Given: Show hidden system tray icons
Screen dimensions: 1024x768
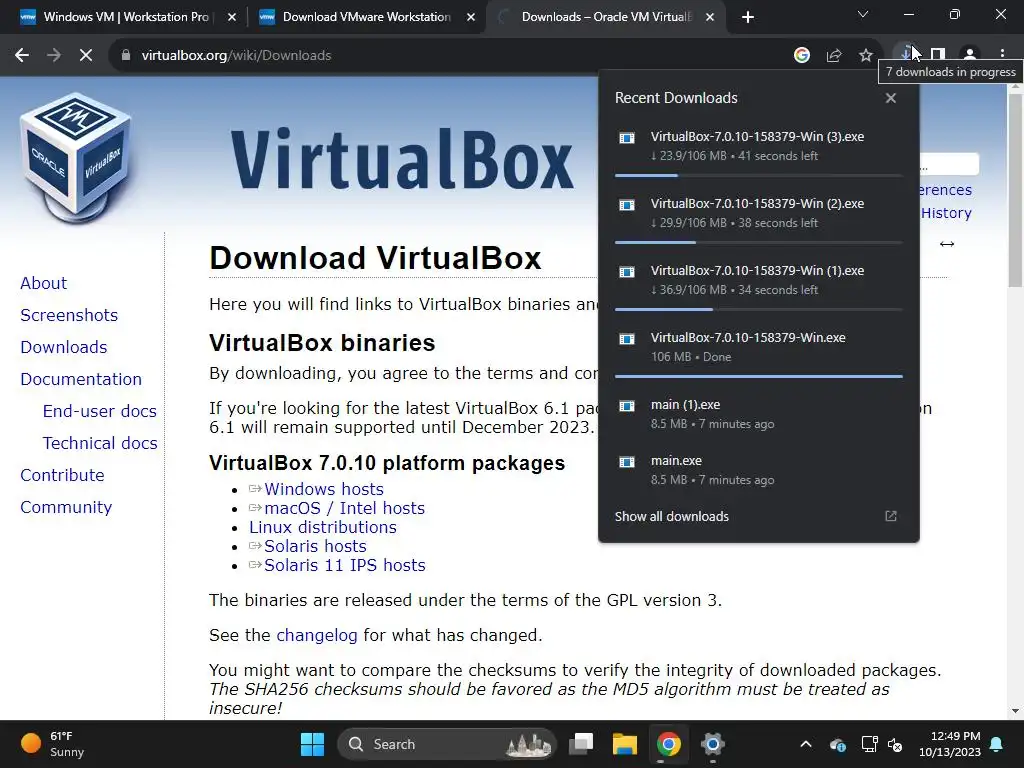Looking at the screenshot, I should point(806,744).
